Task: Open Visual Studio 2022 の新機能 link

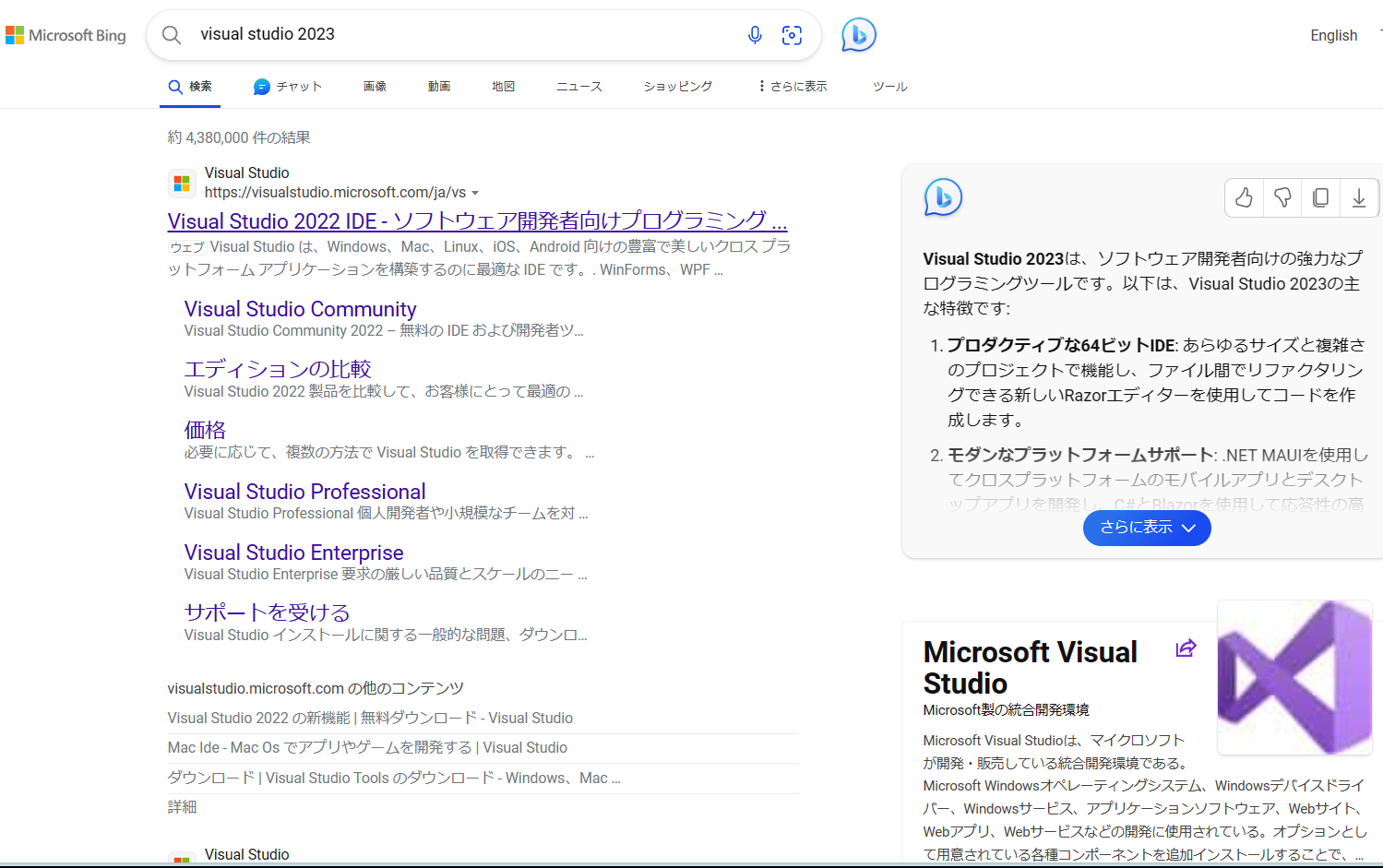Action: [370, 718]
